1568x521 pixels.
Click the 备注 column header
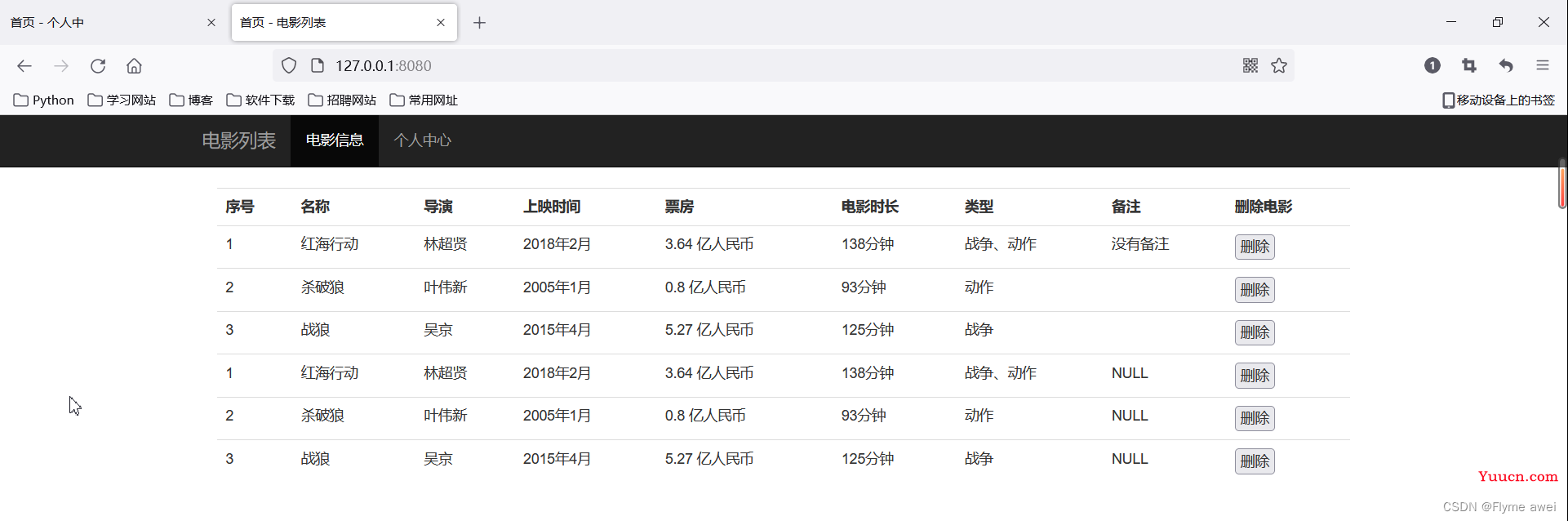(x=1126, y=207)
